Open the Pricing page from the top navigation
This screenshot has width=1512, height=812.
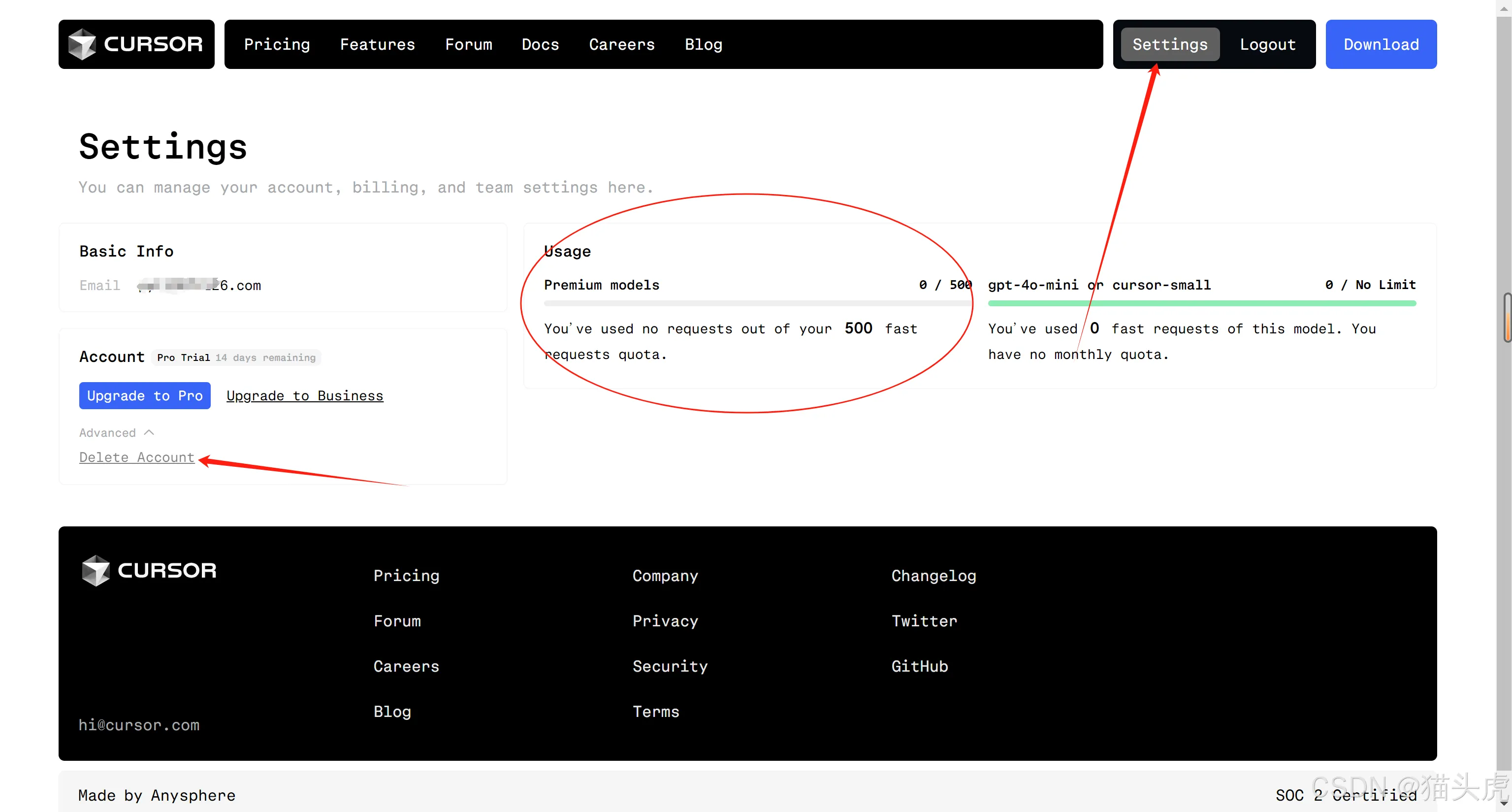[277, 45]
